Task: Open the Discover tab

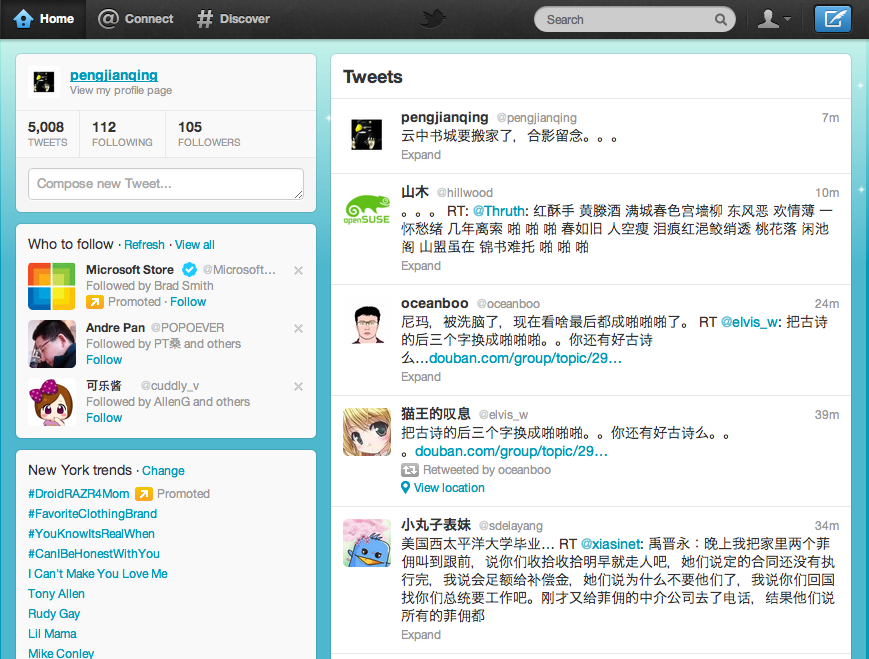Action: pos(233,19)
